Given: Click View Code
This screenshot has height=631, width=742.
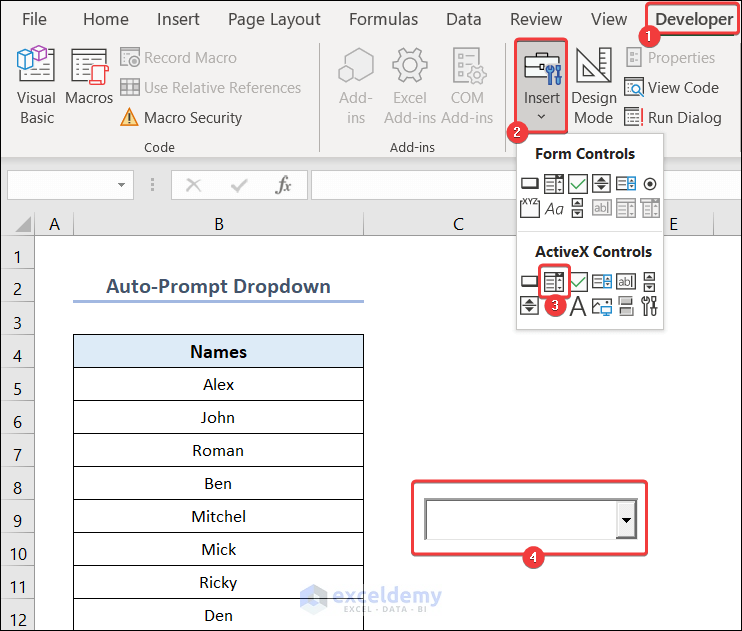Looking at the screenshot, I should pos(671,88).
